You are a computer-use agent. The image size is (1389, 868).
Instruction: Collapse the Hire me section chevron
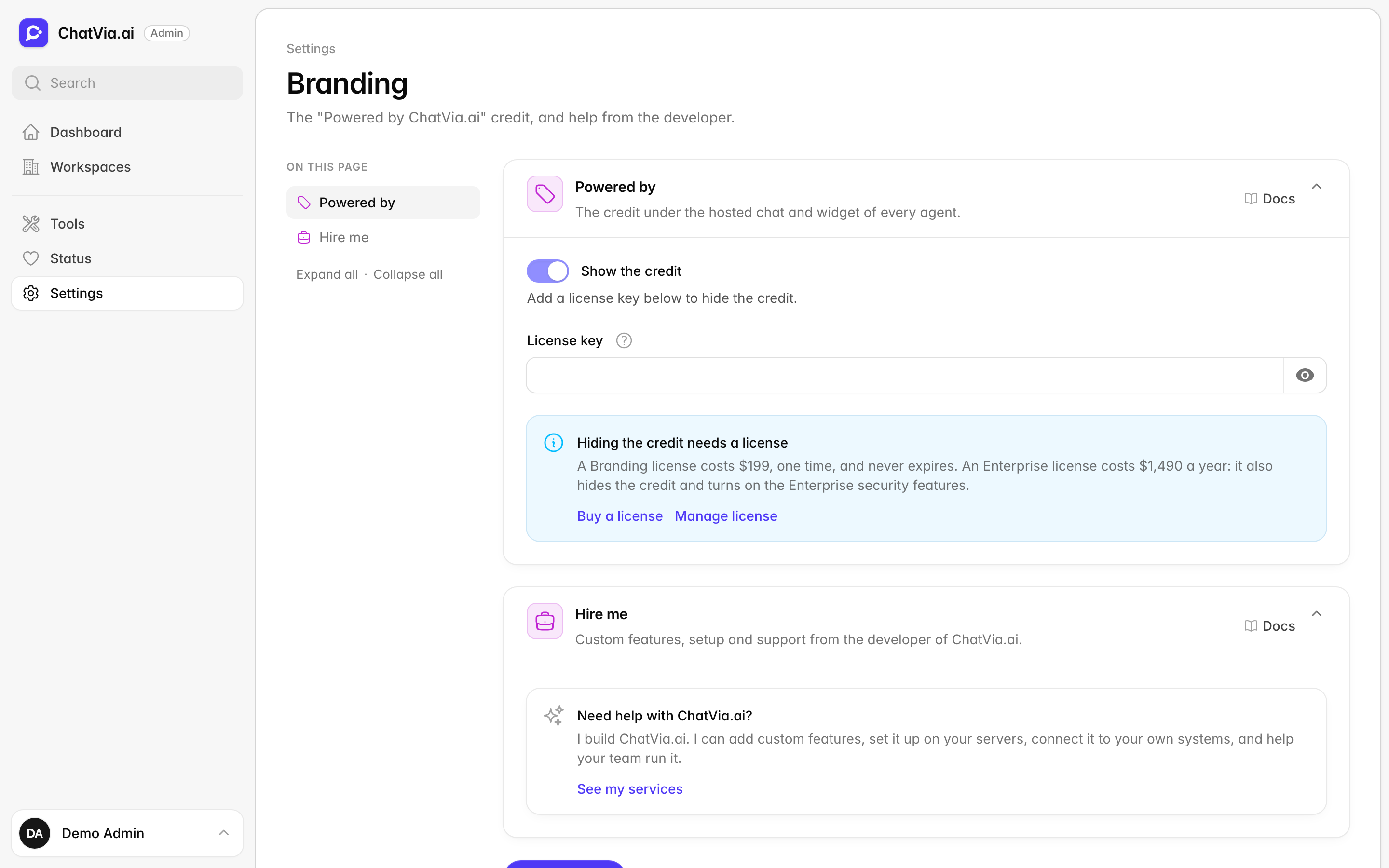[x=1317, y=614]
